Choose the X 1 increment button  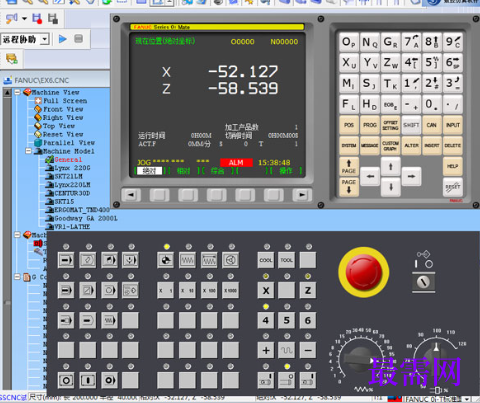166,290
